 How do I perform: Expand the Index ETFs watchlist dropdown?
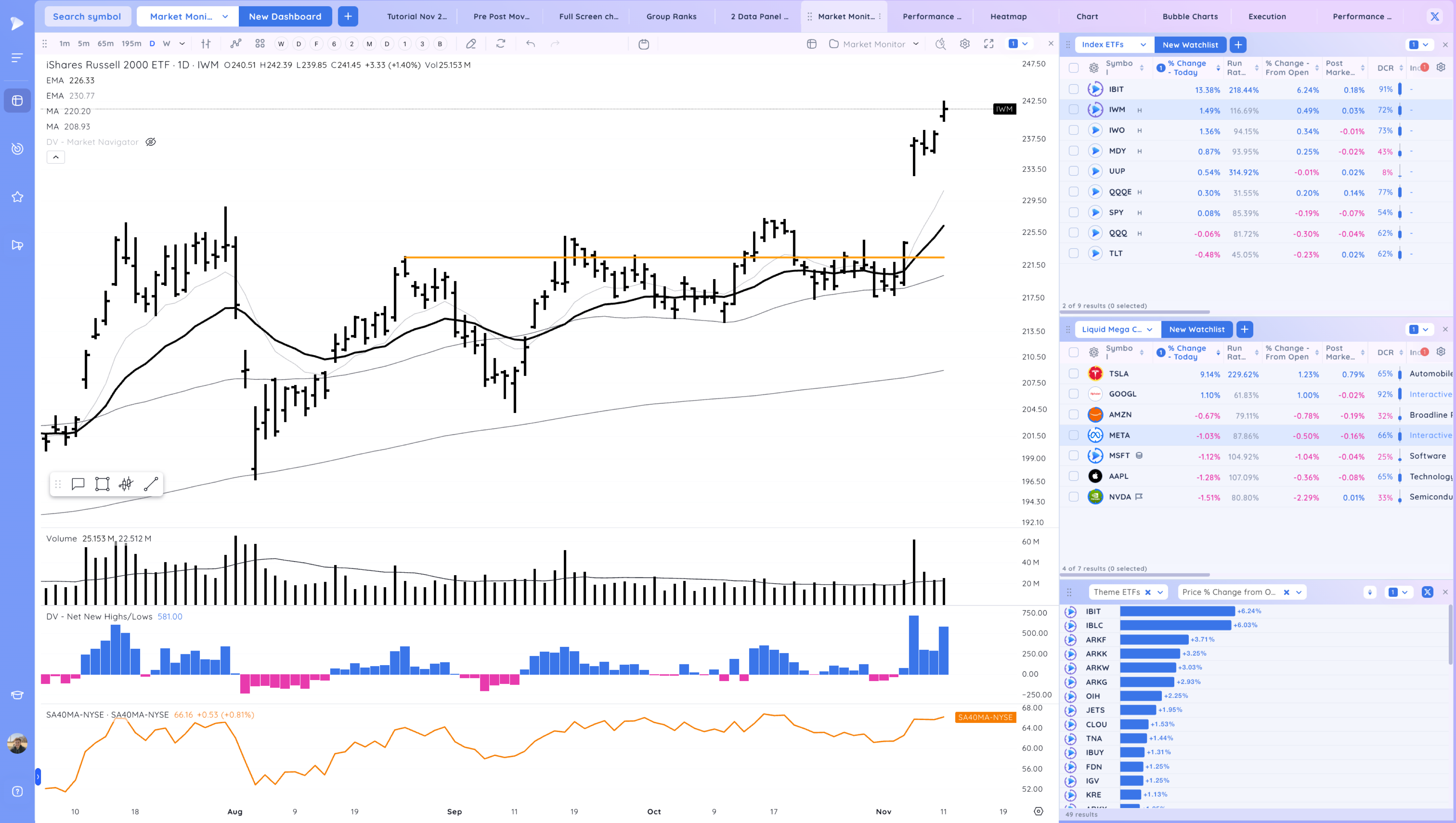point(1143,45)
